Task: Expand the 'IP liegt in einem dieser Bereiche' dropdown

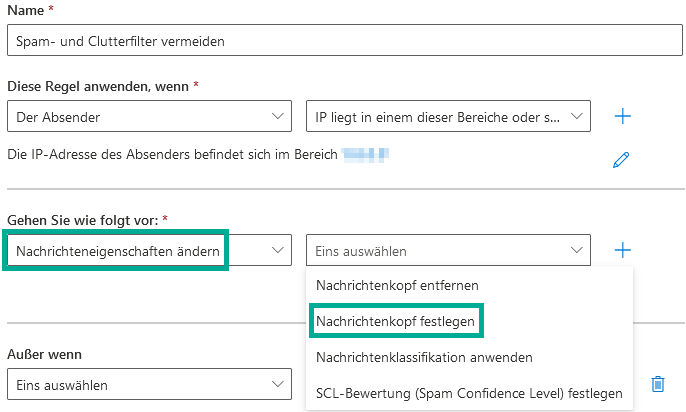Action: (448, 117)
